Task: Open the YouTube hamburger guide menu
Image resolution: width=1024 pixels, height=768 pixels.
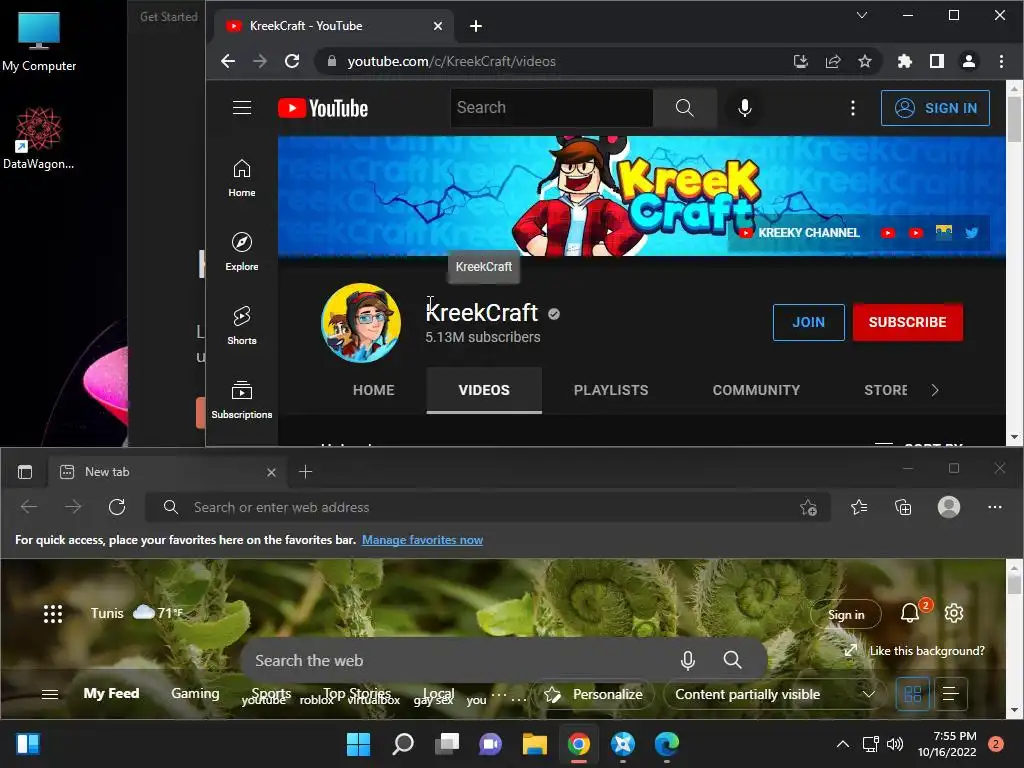Action: (x=242, y=108)
